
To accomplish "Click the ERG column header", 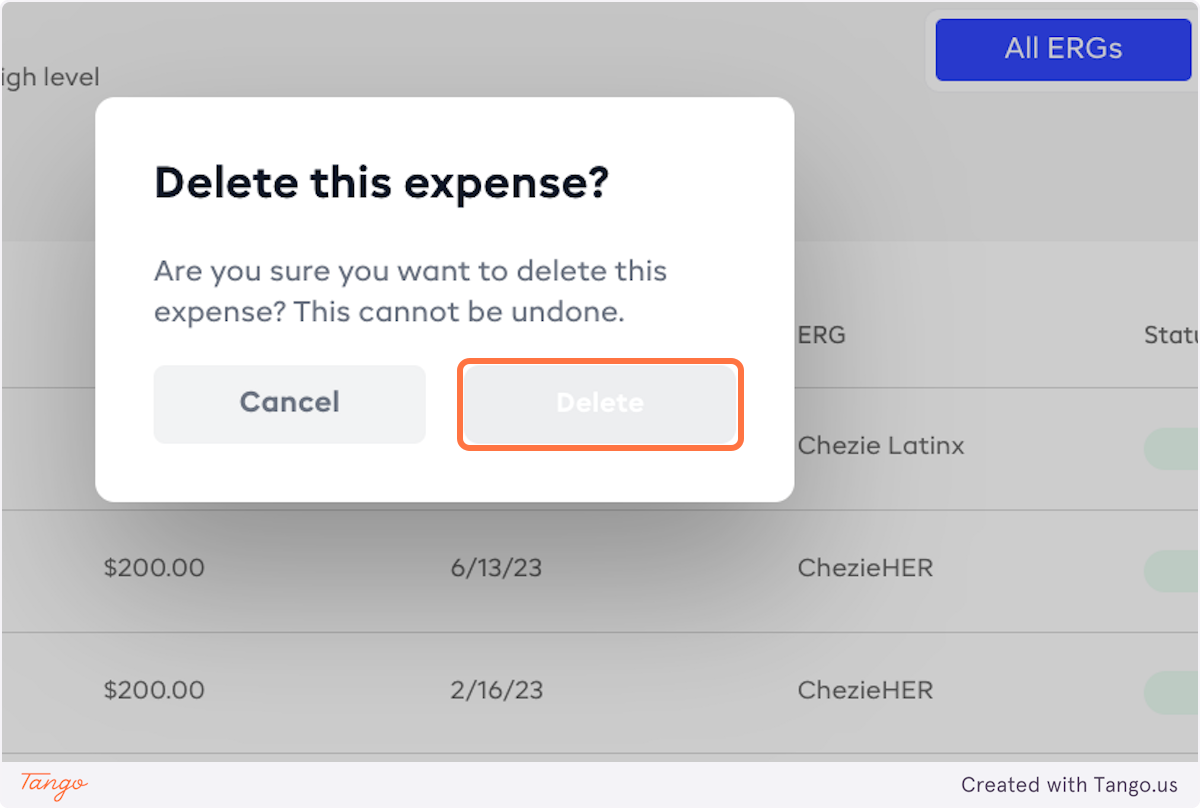I will click(822, 335).
